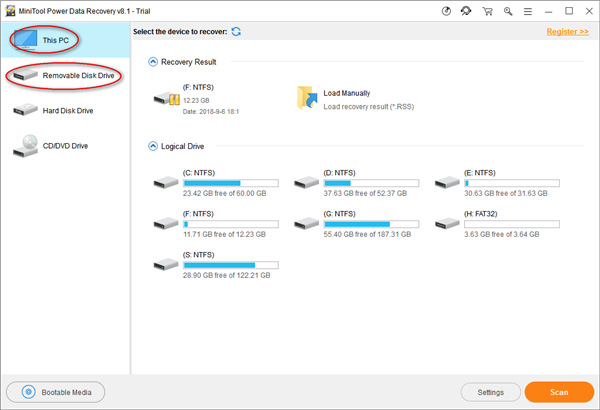Choose Hard Disk Drive in sidebar
This screenshot has width=600, height=410.
click(67, 111)
